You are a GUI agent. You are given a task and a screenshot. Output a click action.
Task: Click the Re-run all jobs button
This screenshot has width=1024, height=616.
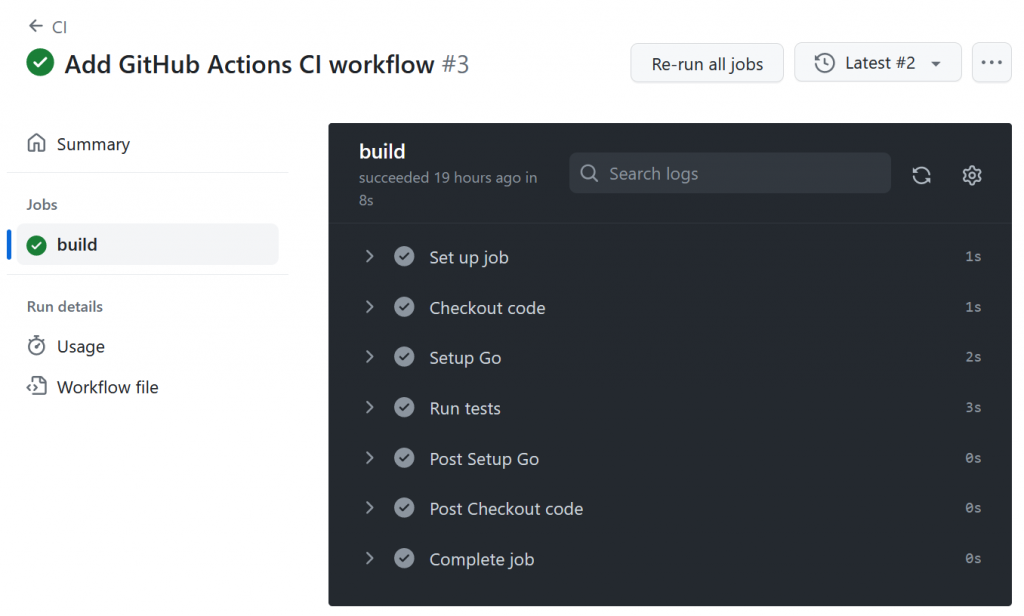707,64
